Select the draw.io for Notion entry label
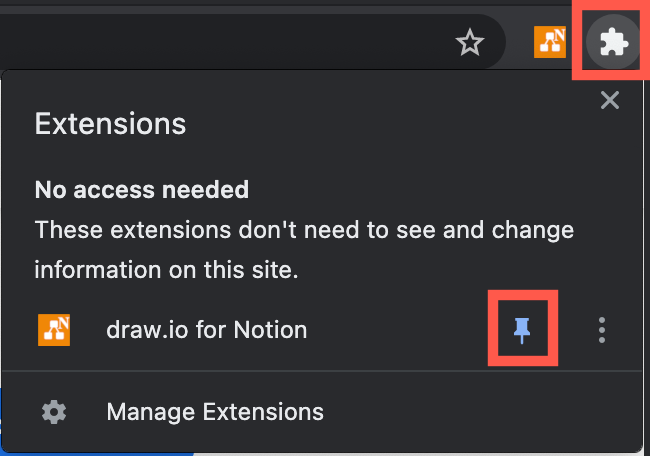 tap(206, 329)
